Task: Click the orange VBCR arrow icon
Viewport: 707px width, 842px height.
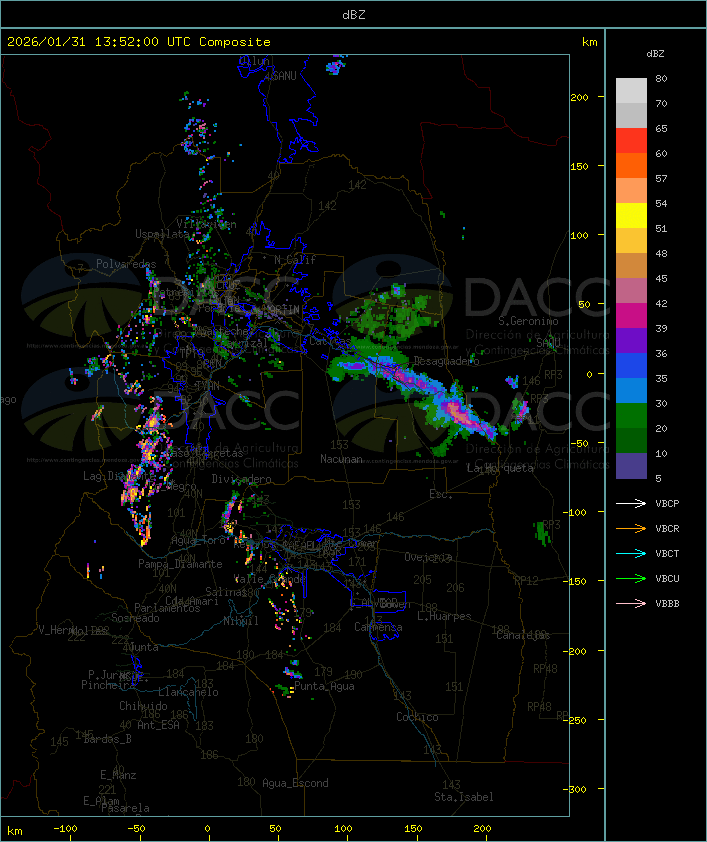Action: [x=631, y=528]
